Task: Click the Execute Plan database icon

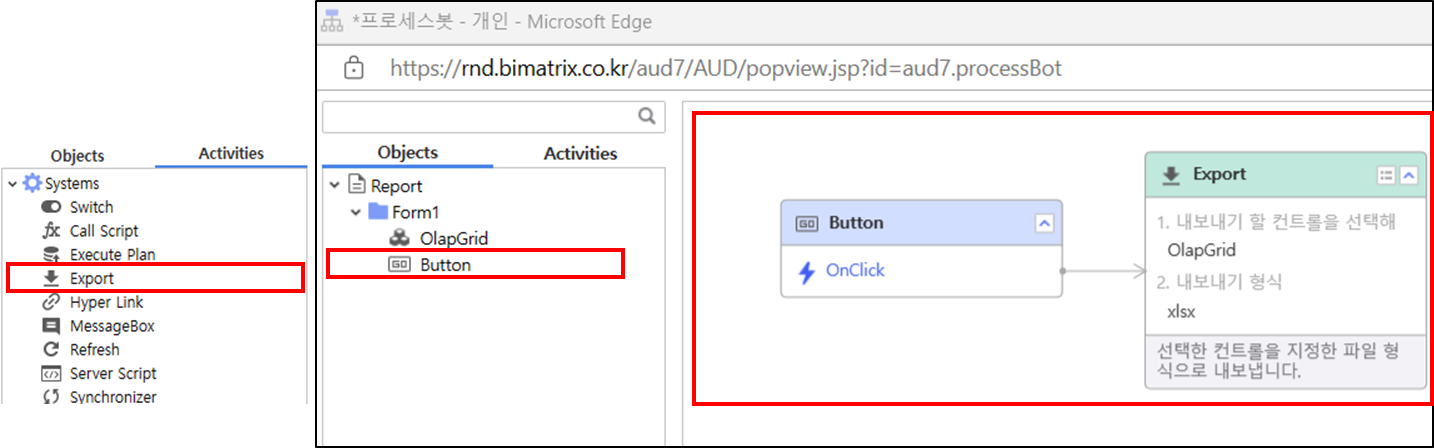Action: (x=51, y=255)
